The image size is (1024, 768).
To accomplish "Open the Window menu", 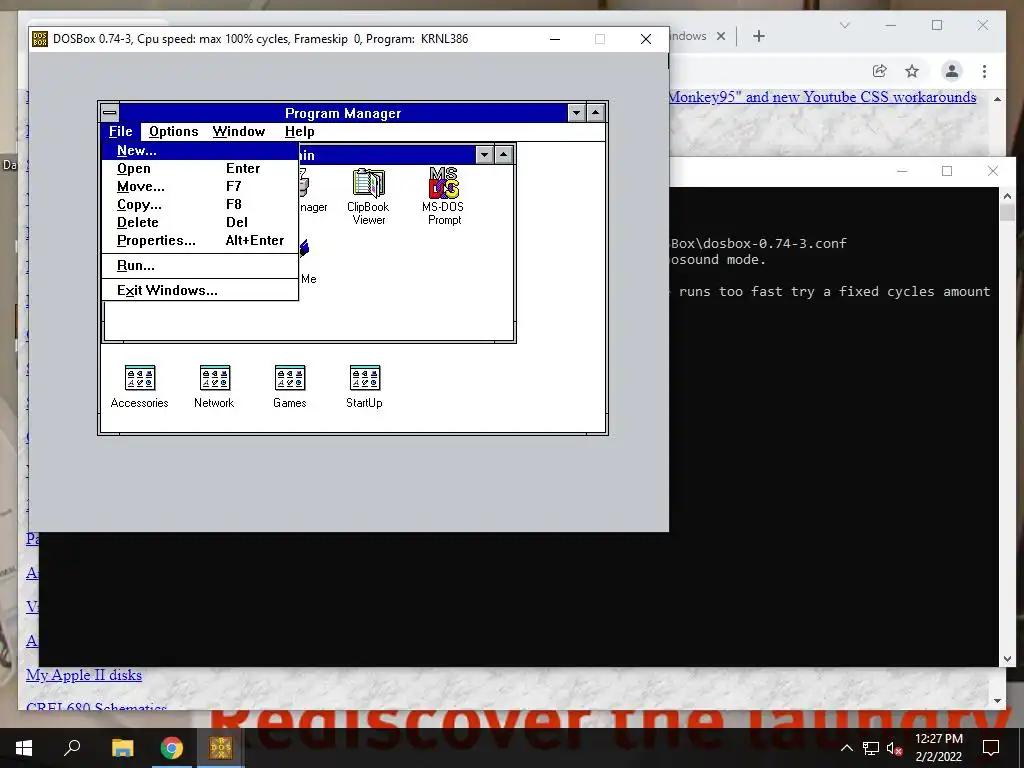I will [x=238, y=131].
